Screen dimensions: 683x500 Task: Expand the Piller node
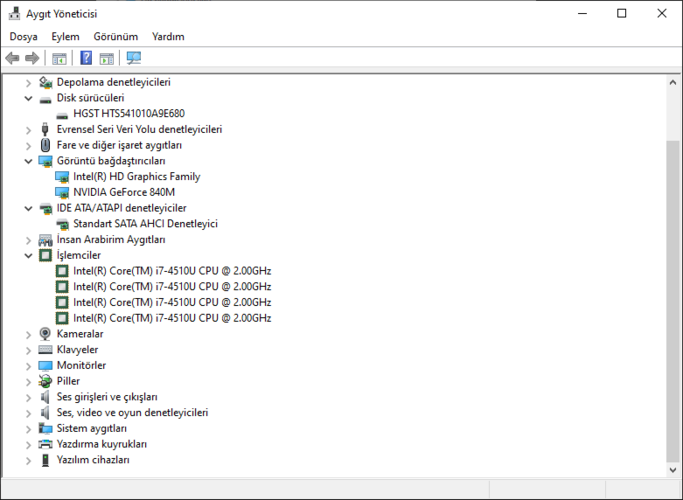(x=28, y=382)
